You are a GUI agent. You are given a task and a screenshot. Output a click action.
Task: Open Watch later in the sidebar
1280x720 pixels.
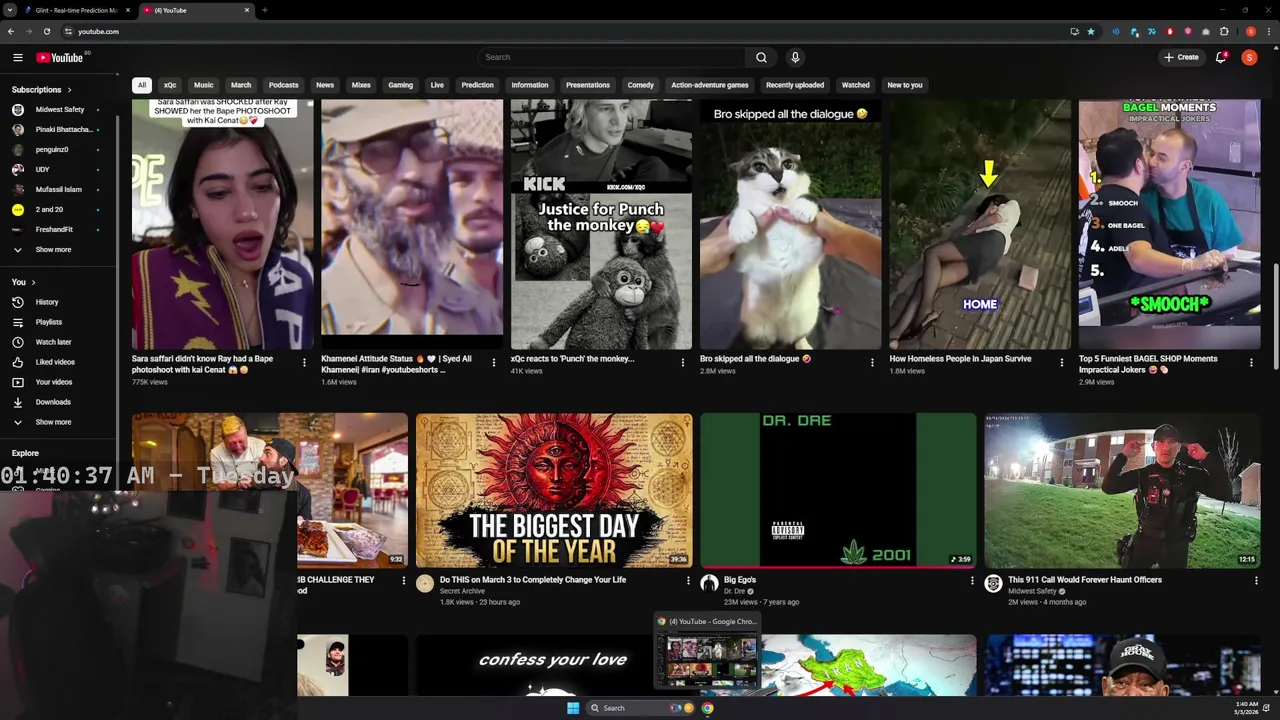click(53, 342)
